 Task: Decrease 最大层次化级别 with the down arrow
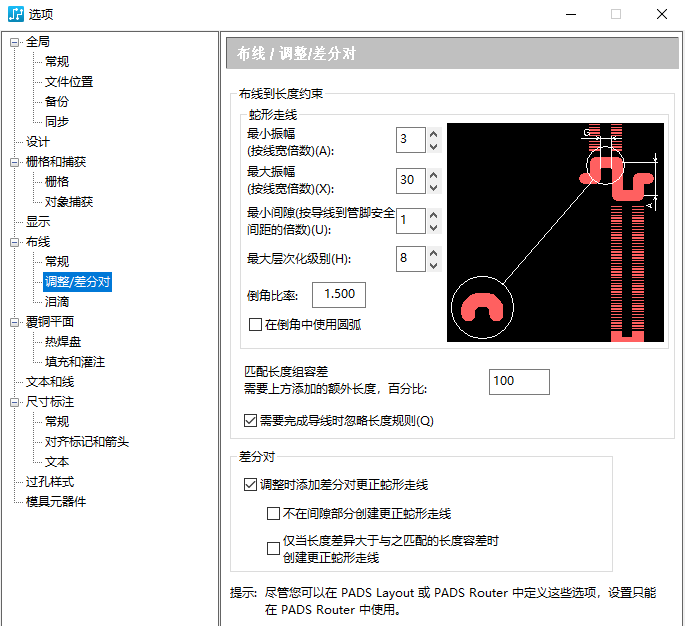tap(433, 265)
